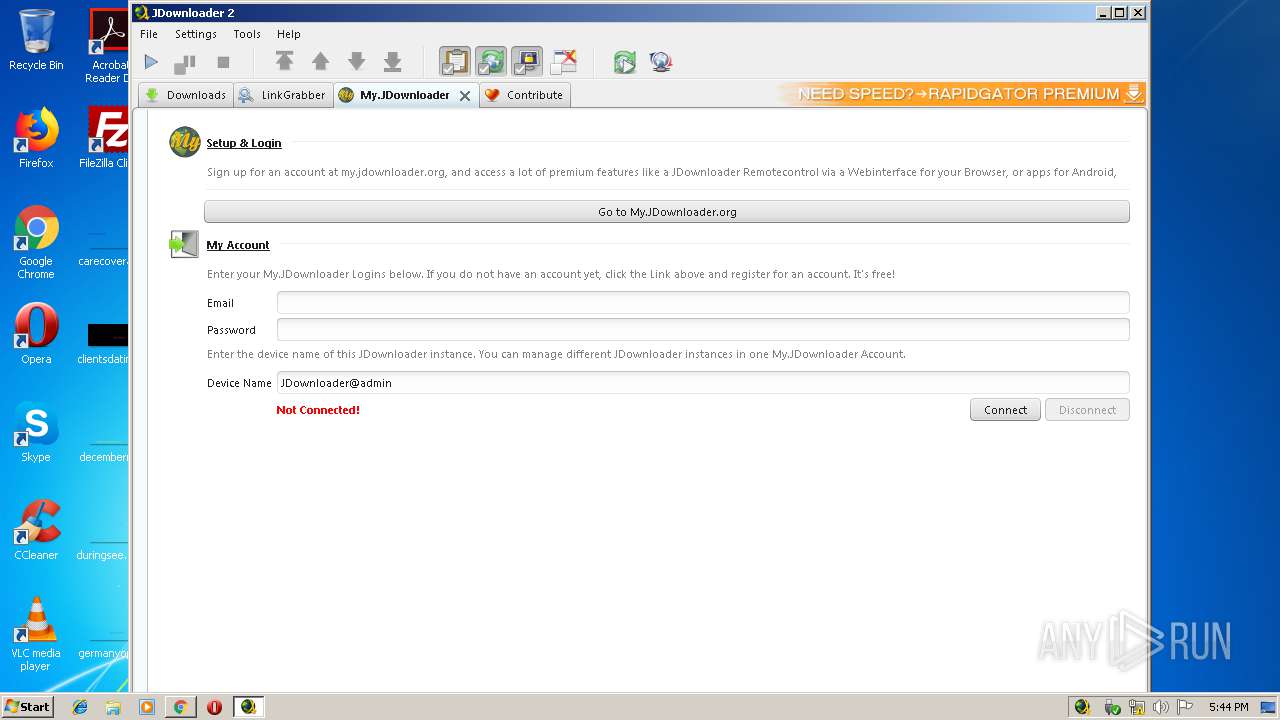Click the check for updates globe icon
Screen dimensions: 1280x720
(660, 62)
